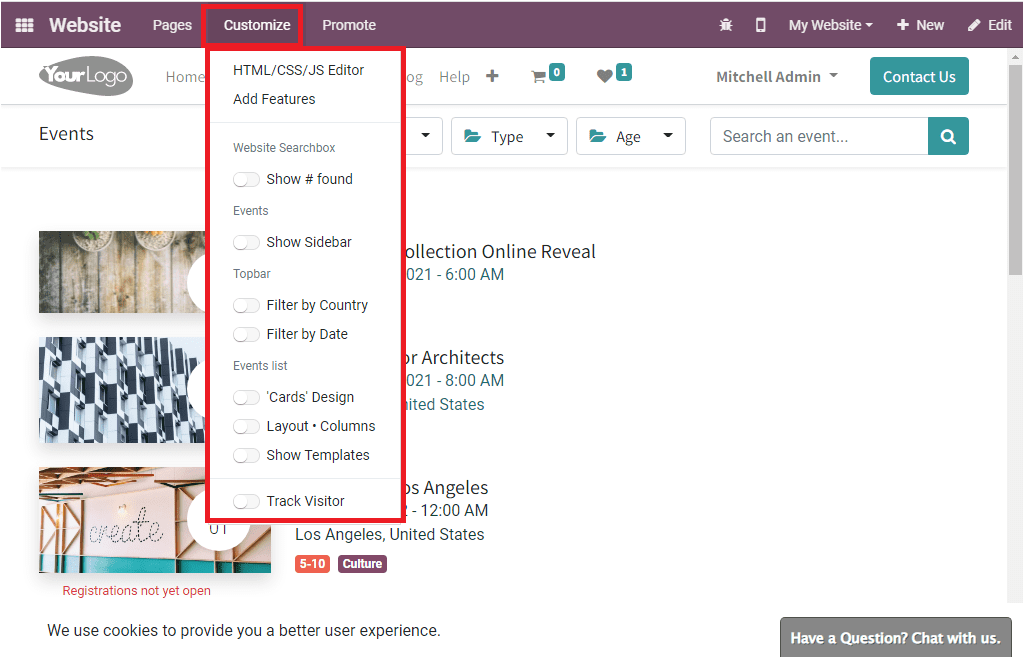Open the Type filter dropdown
Screen dimensions: 1024x658
click(x=509, y=136)
